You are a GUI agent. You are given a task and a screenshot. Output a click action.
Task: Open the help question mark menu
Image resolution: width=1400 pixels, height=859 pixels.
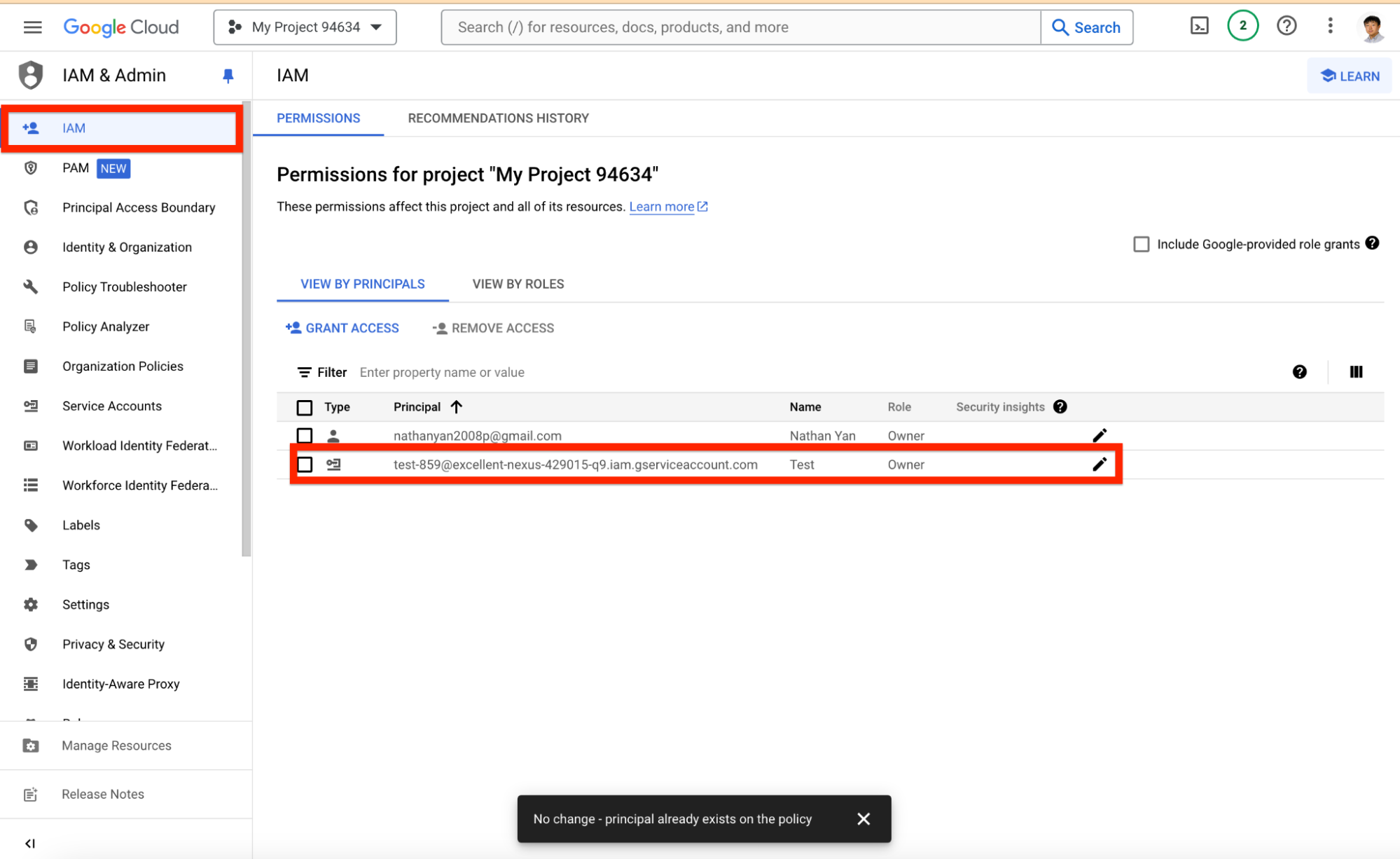pos(1286,27)
